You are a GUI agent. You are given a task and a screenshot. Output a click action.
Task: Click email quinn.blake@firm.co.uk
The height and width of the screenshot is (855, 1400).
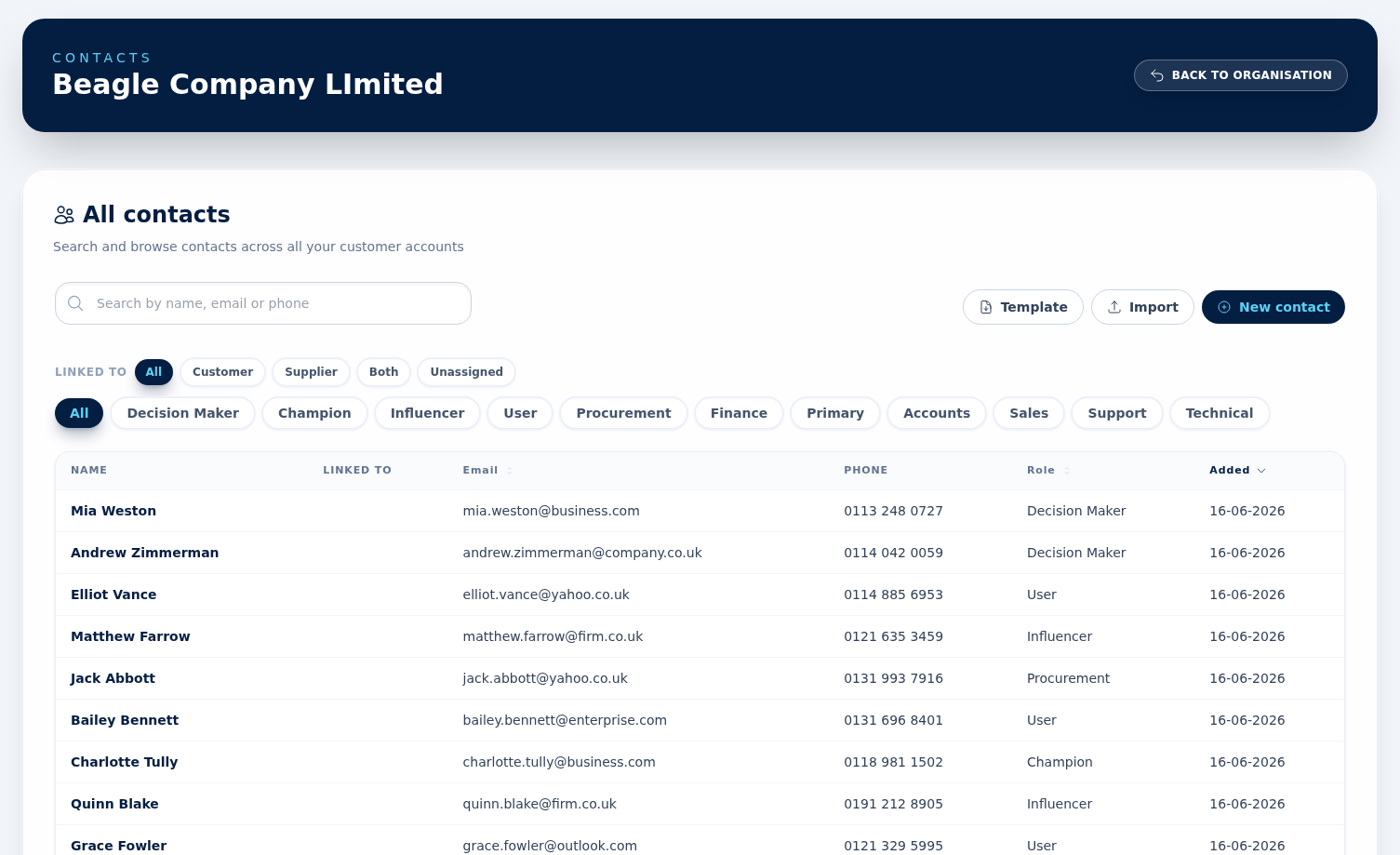tap(540, 804)
